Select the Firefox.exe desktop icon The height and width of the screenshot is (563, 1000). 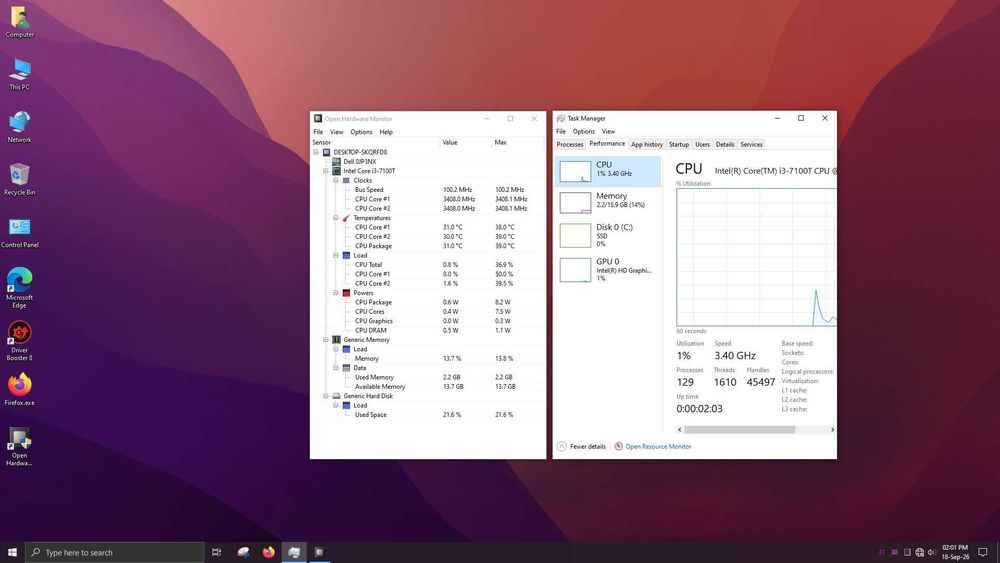tap(19, 390)
